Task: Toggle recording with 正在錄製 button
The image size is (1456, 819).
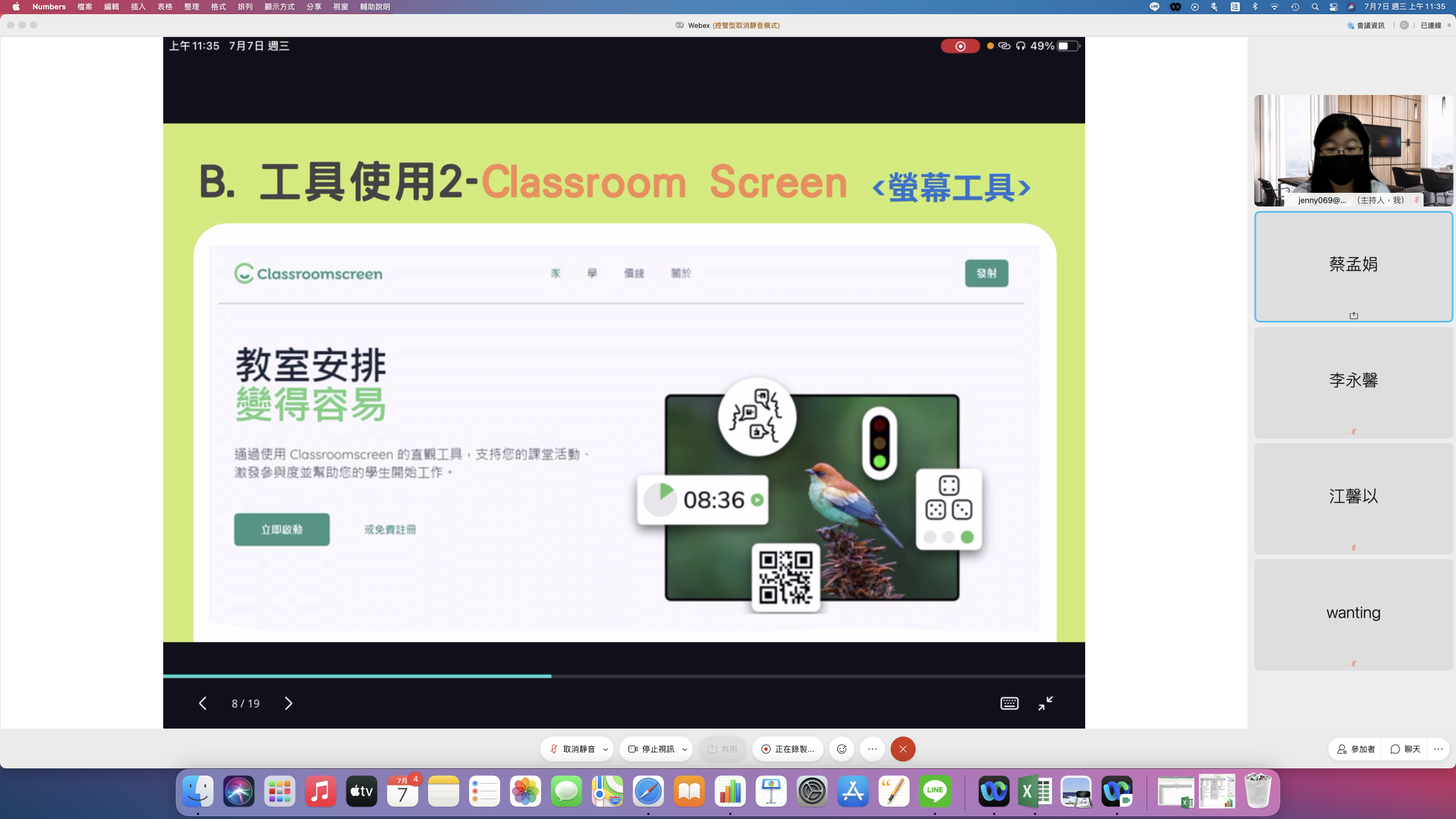Action: pyautogui.click(x=788, y=749)
